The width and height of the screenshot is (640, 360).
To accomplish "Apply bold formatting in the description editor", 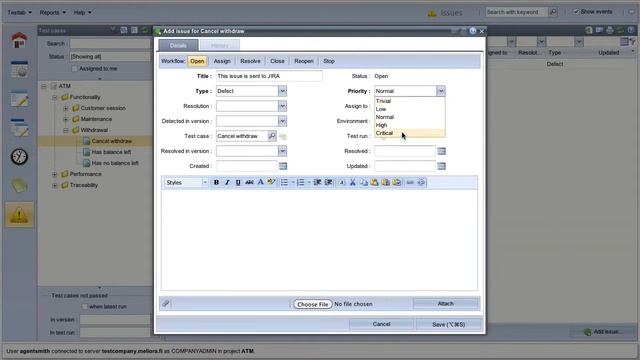I will (x=216, y=182).
